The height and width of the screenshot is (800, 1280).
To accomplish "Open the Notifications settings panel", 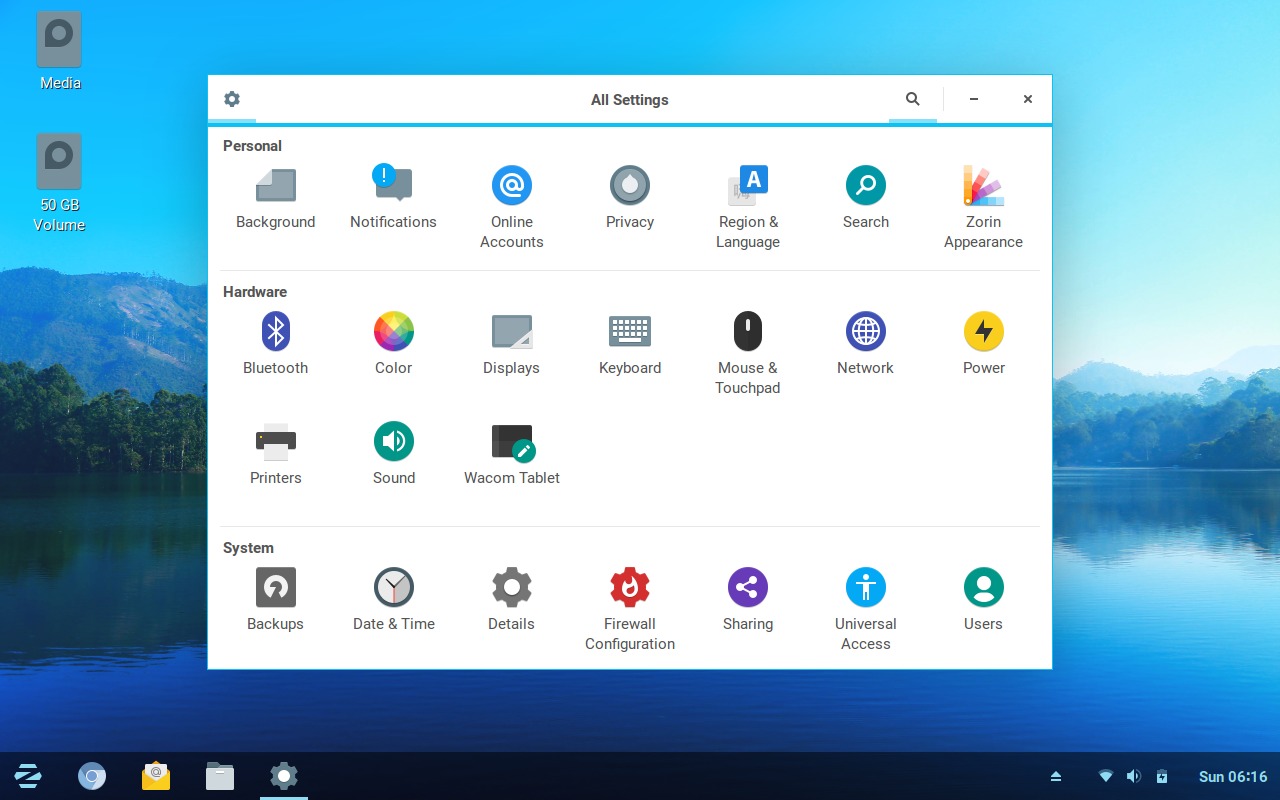I will click(393, 195).
